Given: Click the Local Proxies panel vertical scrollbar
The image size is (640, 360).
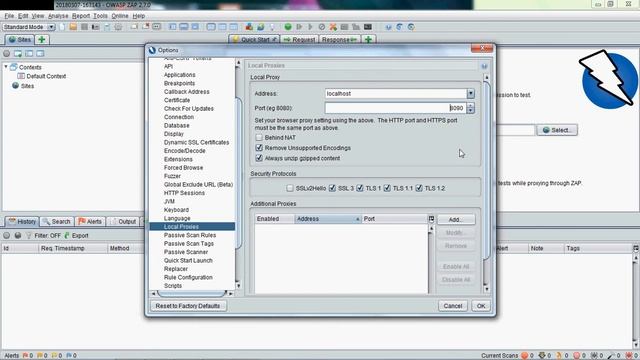Looking at the screenshot, I should click(x=486, y=184).
